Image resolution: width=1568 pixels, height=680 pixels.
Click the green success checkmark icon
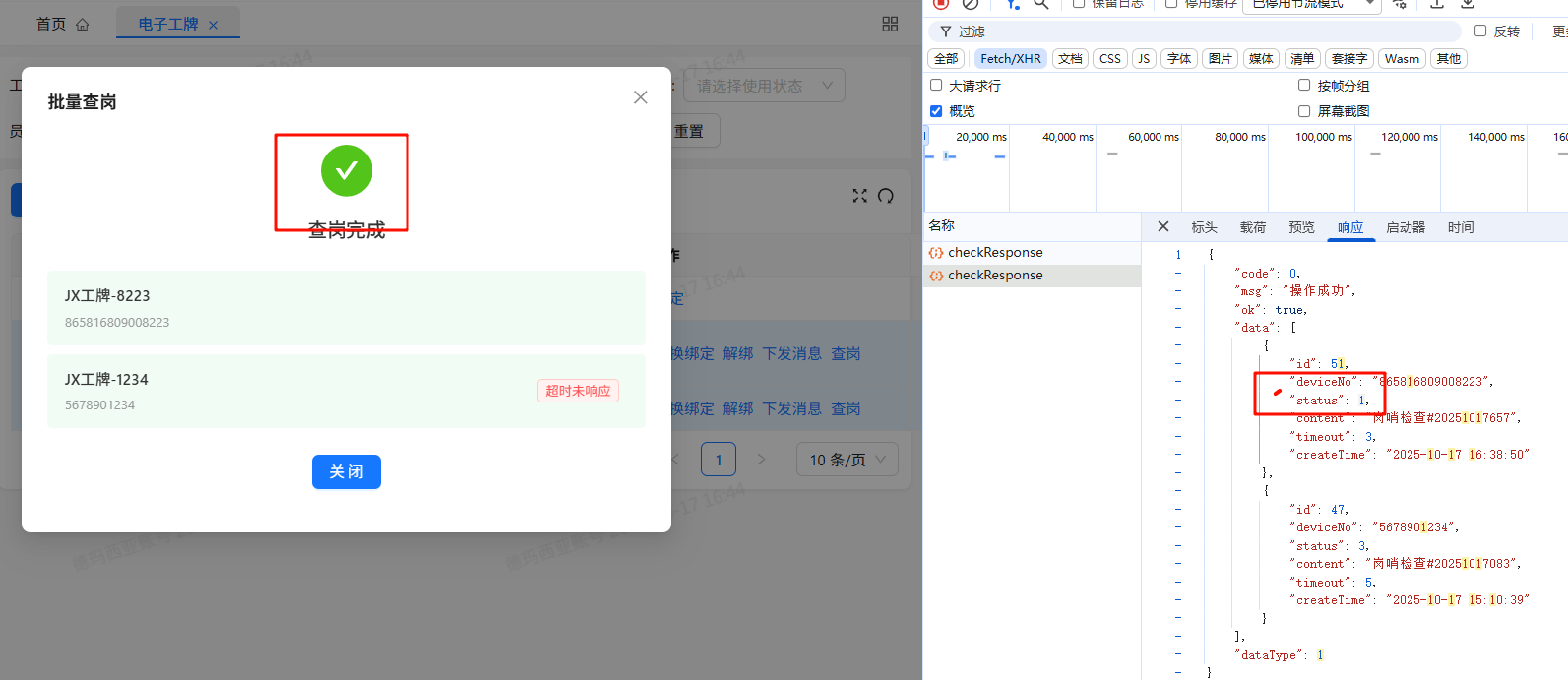pyautogui.click(x=346, y=170)
